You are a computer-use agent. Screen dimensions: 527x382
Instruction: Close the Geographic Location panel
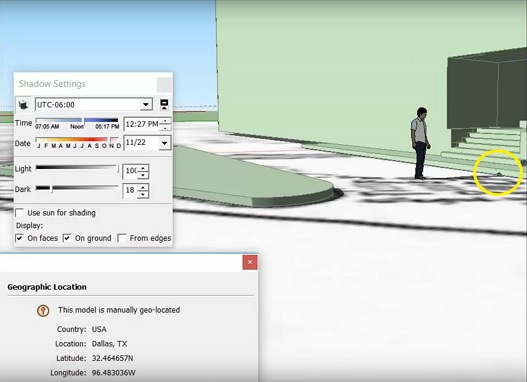[250, 262]
